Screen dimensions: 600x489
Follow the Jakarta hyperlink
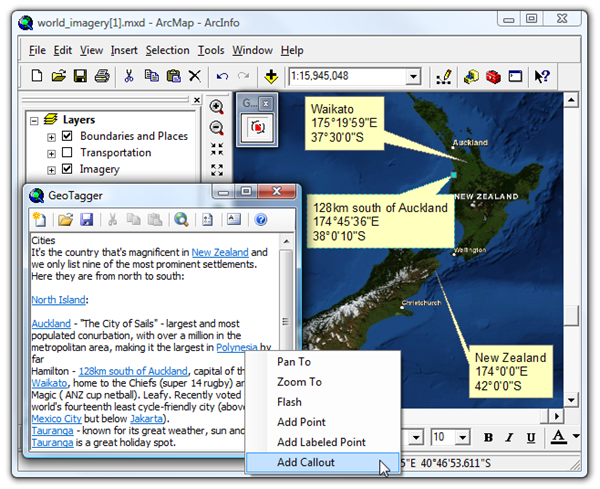tap(147, 419)
